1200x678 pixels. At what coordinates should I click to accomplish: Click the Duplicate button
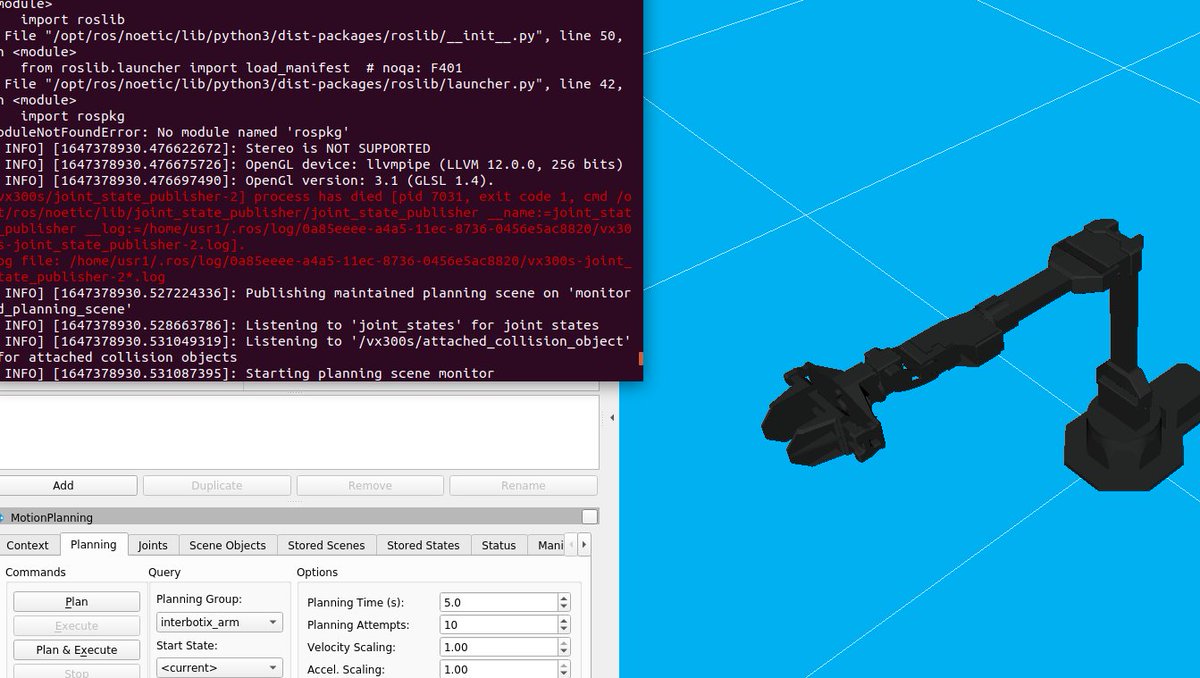pyautogui.click(x=217, y=485)
